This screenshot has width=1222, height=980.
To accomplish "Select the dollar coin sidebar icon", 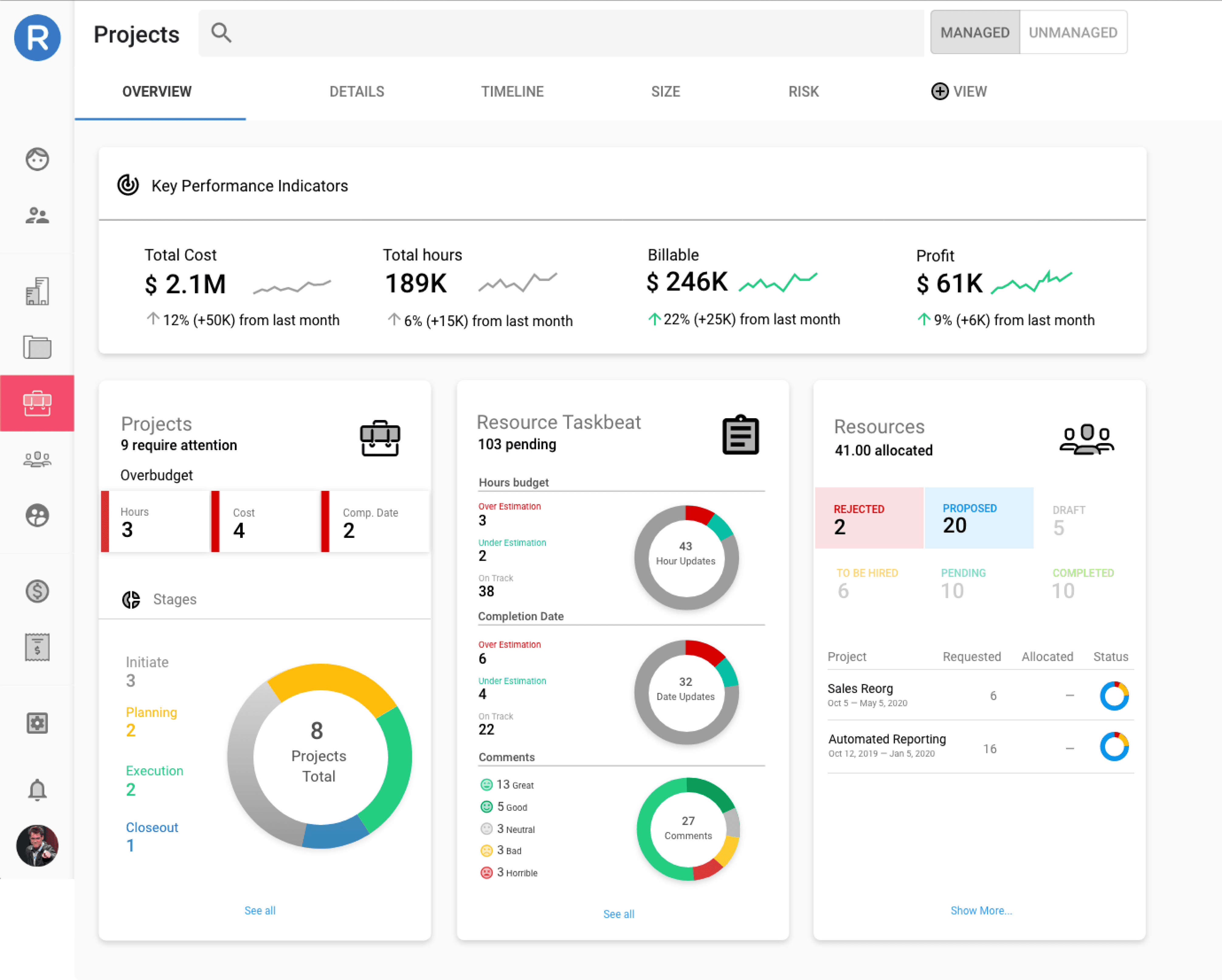I will click(x=37, y=591).
